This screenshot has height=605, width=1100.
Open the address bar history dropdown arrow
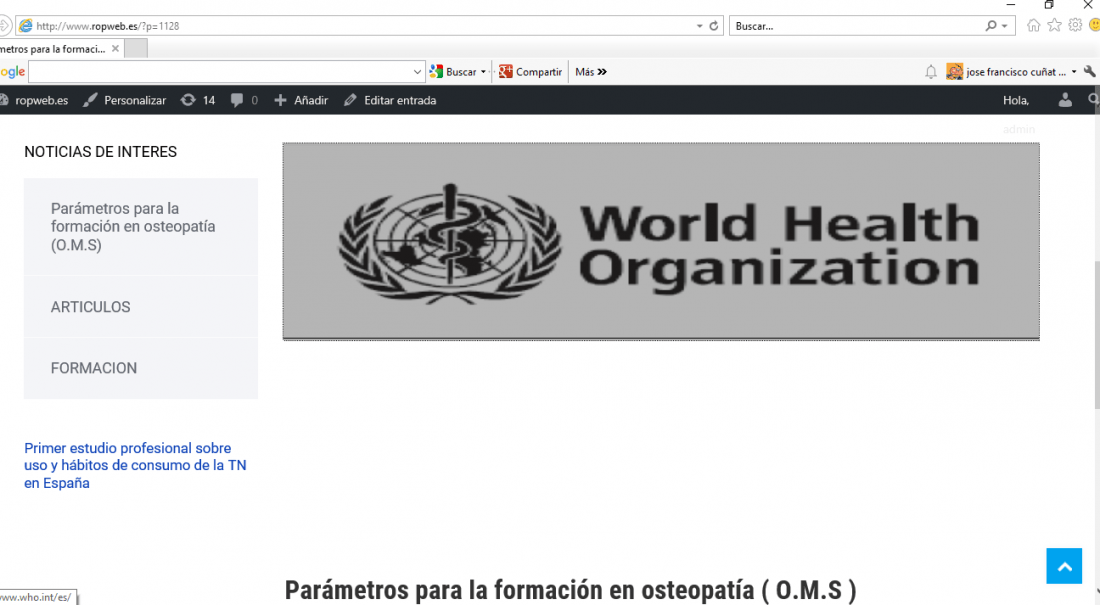point(699,26)
